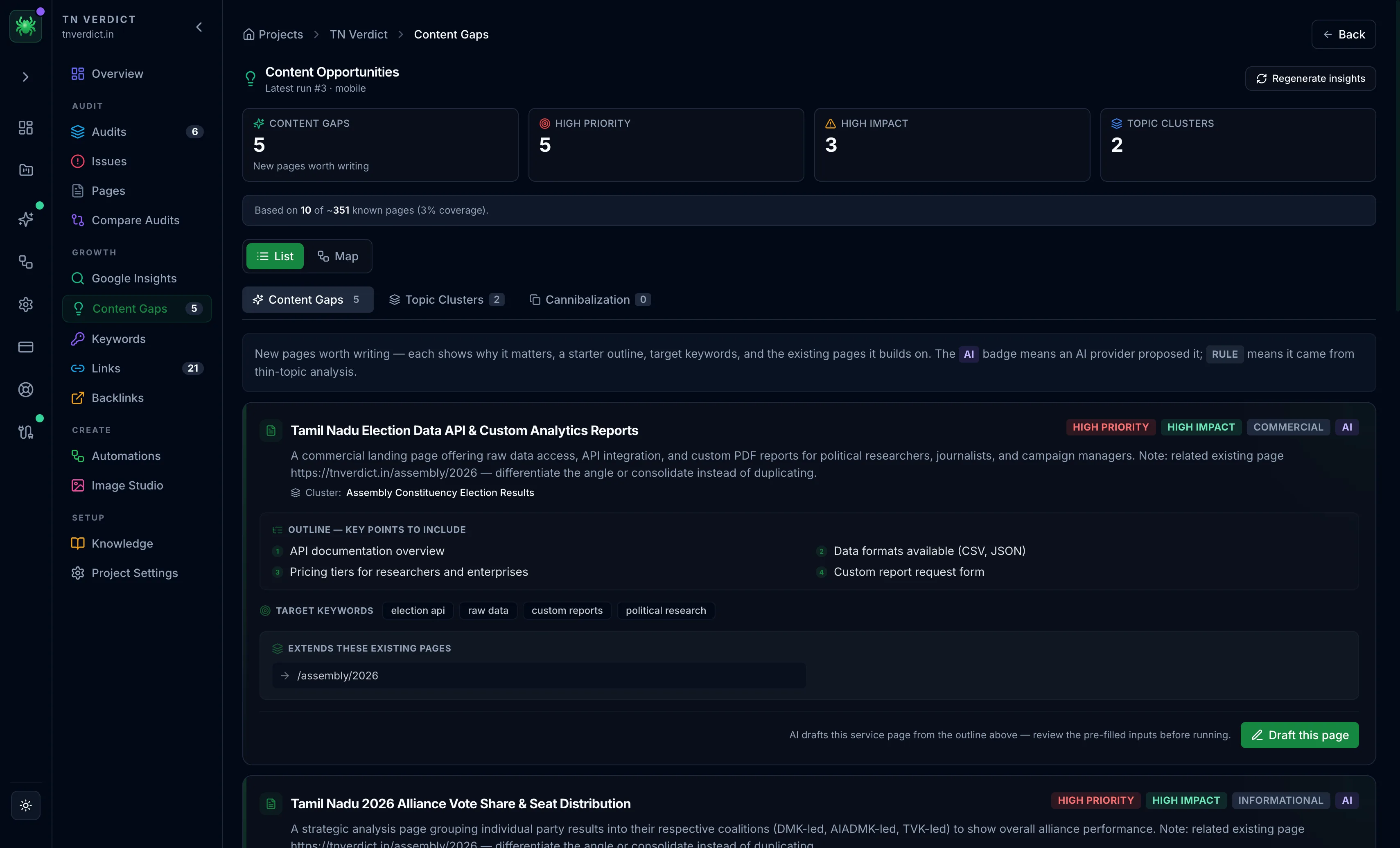Open Compare Audits
The image size is (1400, 848).
136,220
